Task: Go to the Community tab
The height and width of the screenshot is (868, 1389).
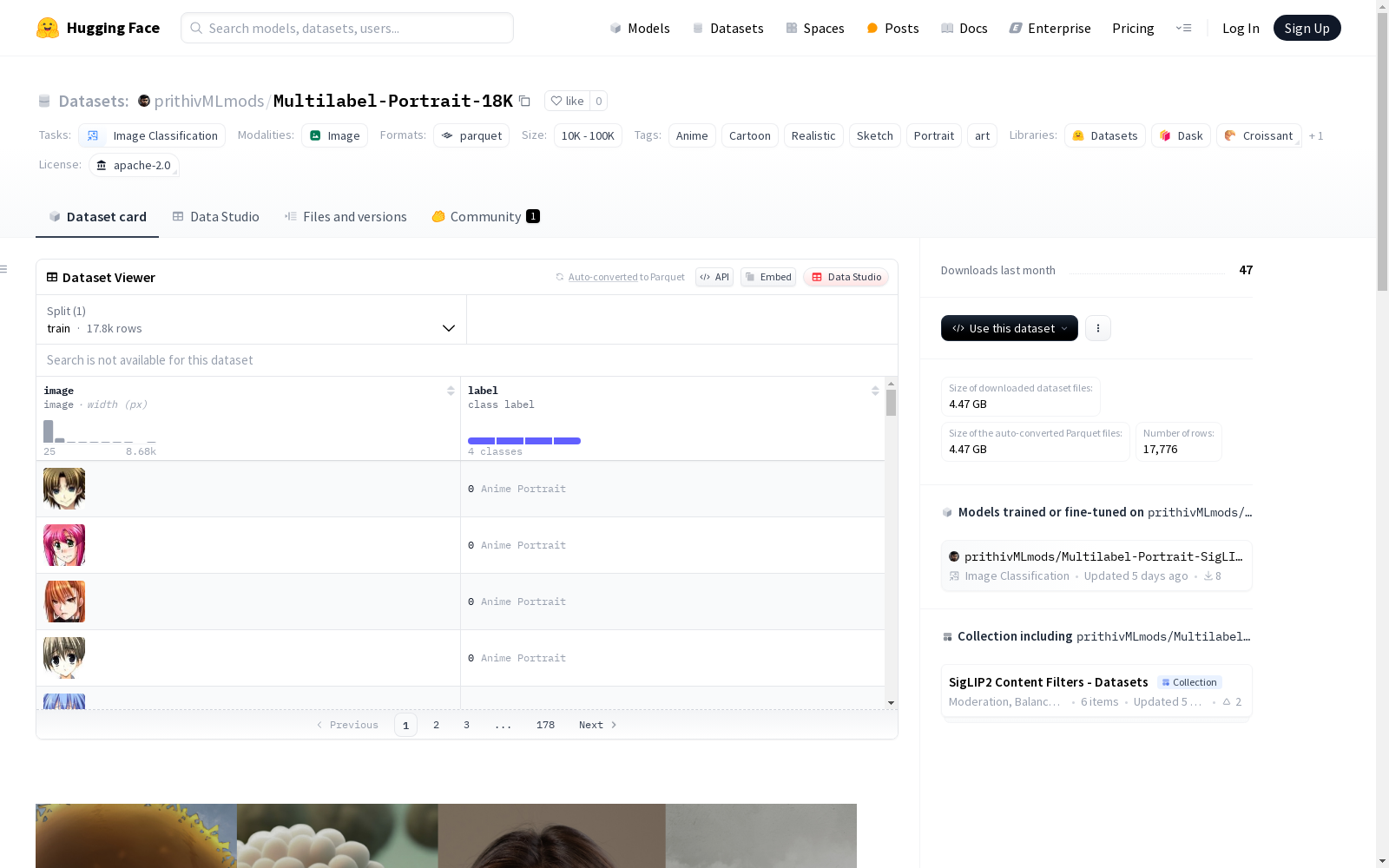Action: [486, 217]
